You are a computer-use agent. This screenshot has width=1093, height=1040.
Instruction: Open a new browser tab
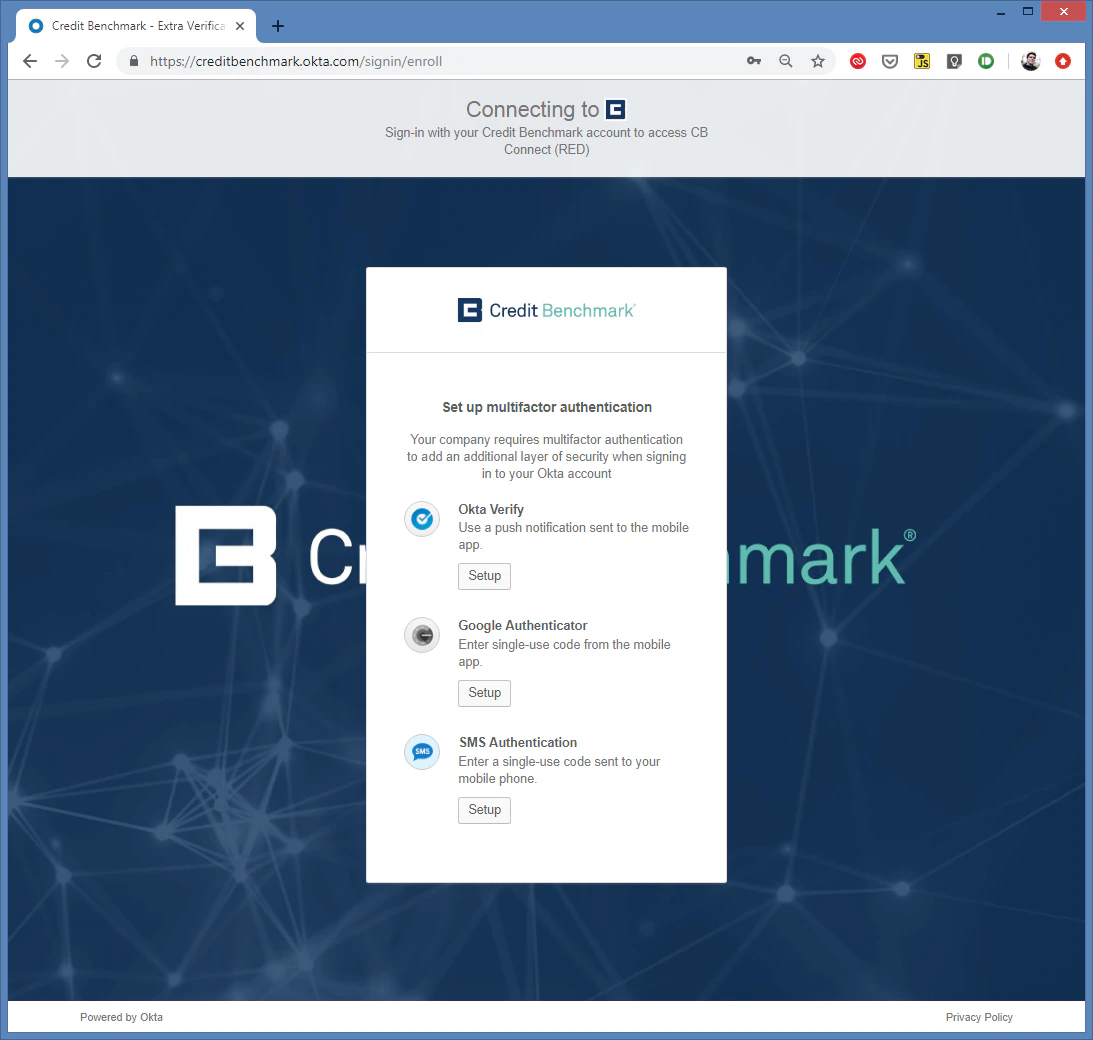point(277,26)
